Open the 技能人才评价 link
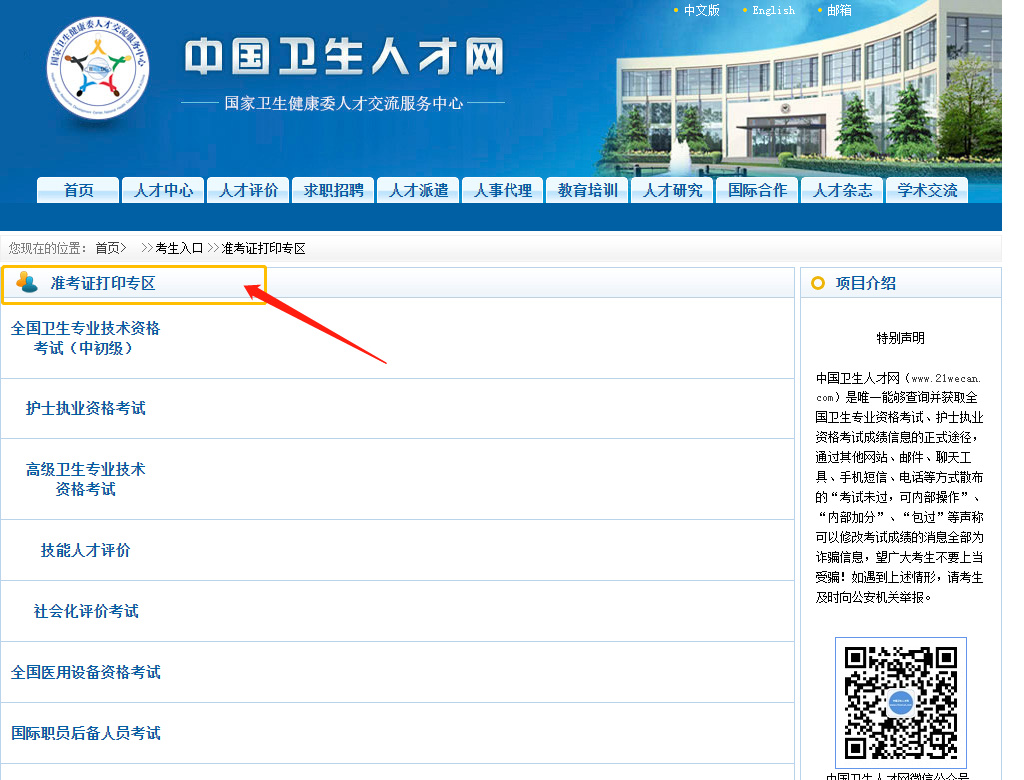 click(86, 550)
